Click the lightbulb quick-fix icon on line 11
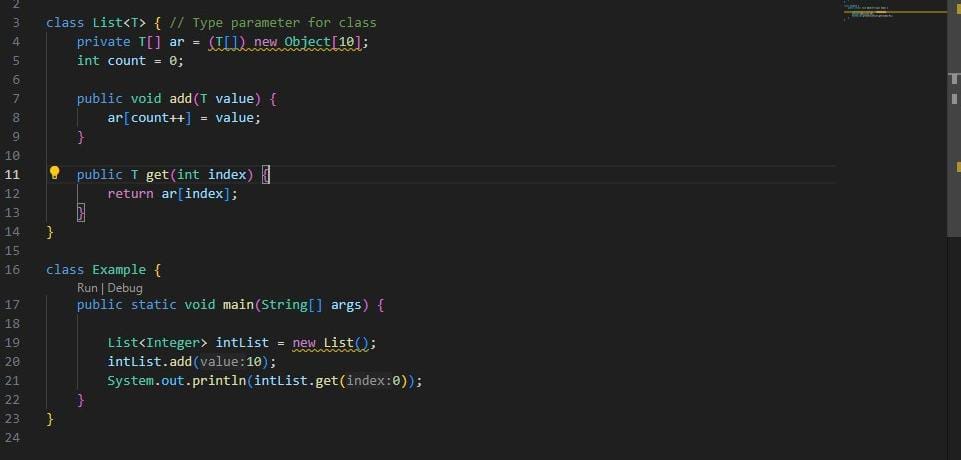The width and height of the screenshot is (961, 460). coord(55,173)
